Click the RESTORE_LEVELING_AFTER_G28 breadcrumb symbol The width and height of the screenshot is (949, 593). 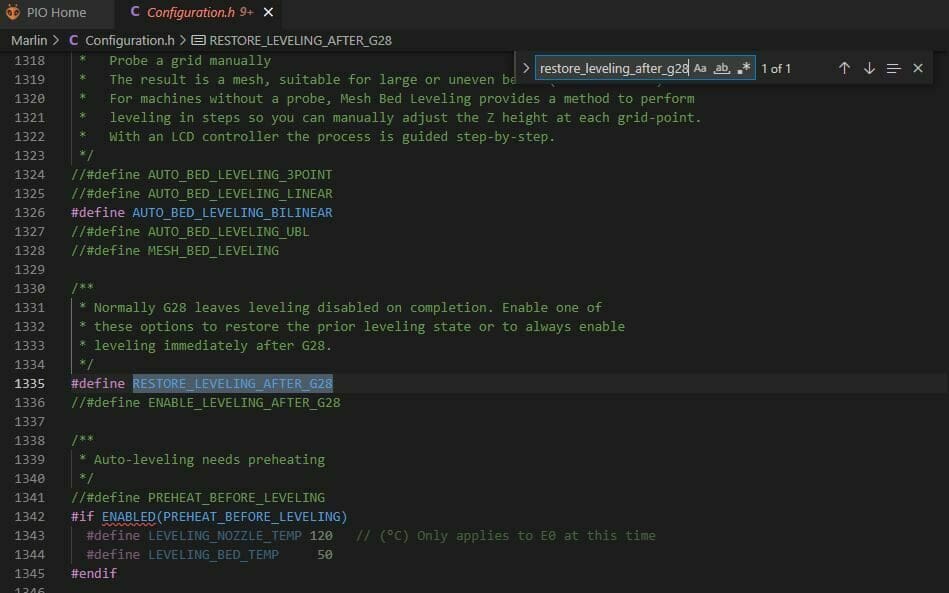pos(300,41)
